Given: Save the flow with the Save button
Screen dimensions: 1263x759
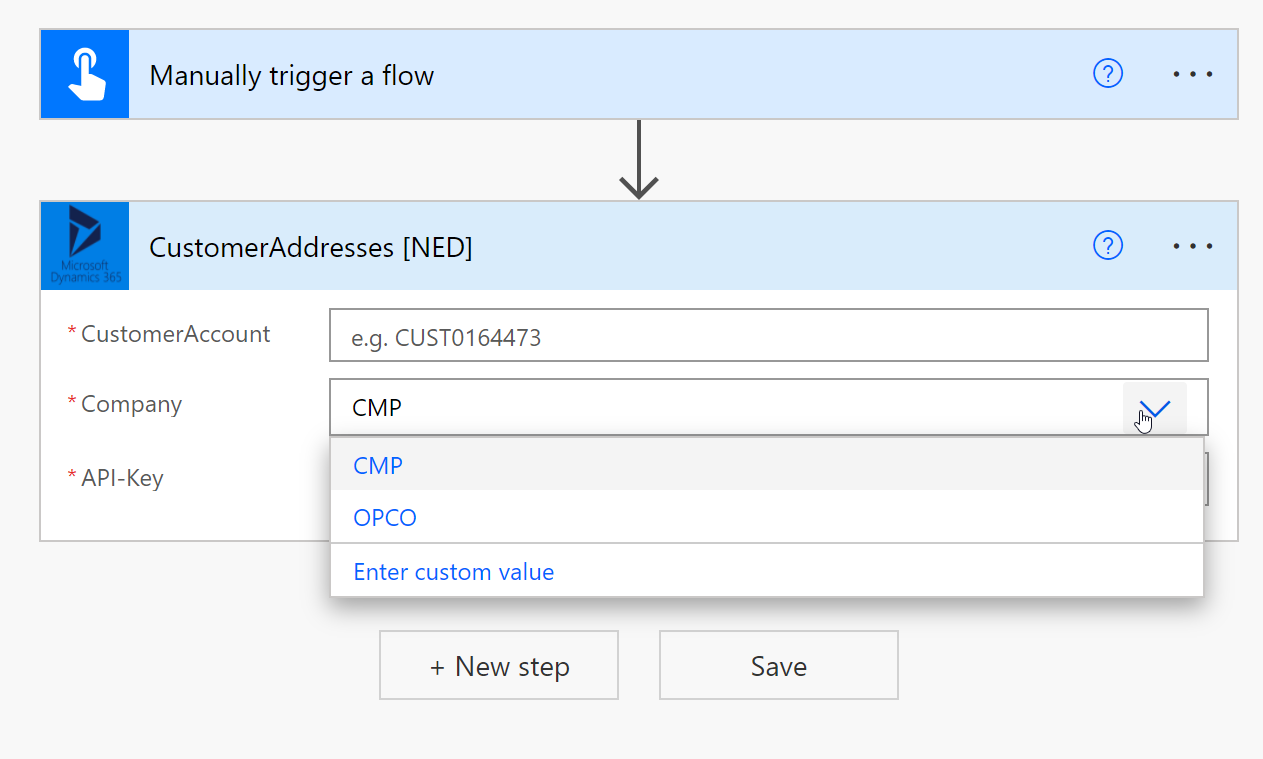Looking at the screenshot, I should click(779, 666).
